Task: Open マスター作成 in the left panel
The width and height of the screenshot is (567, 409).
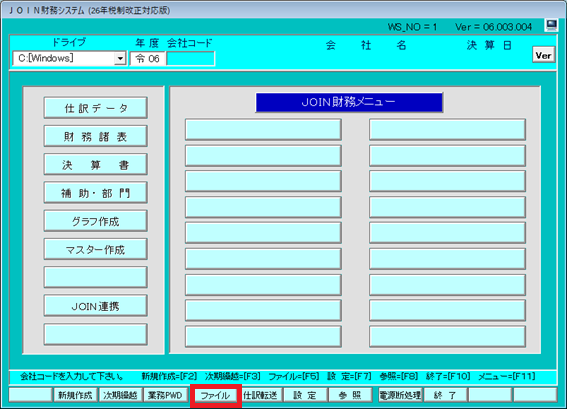Action: (x=95, y=249)
